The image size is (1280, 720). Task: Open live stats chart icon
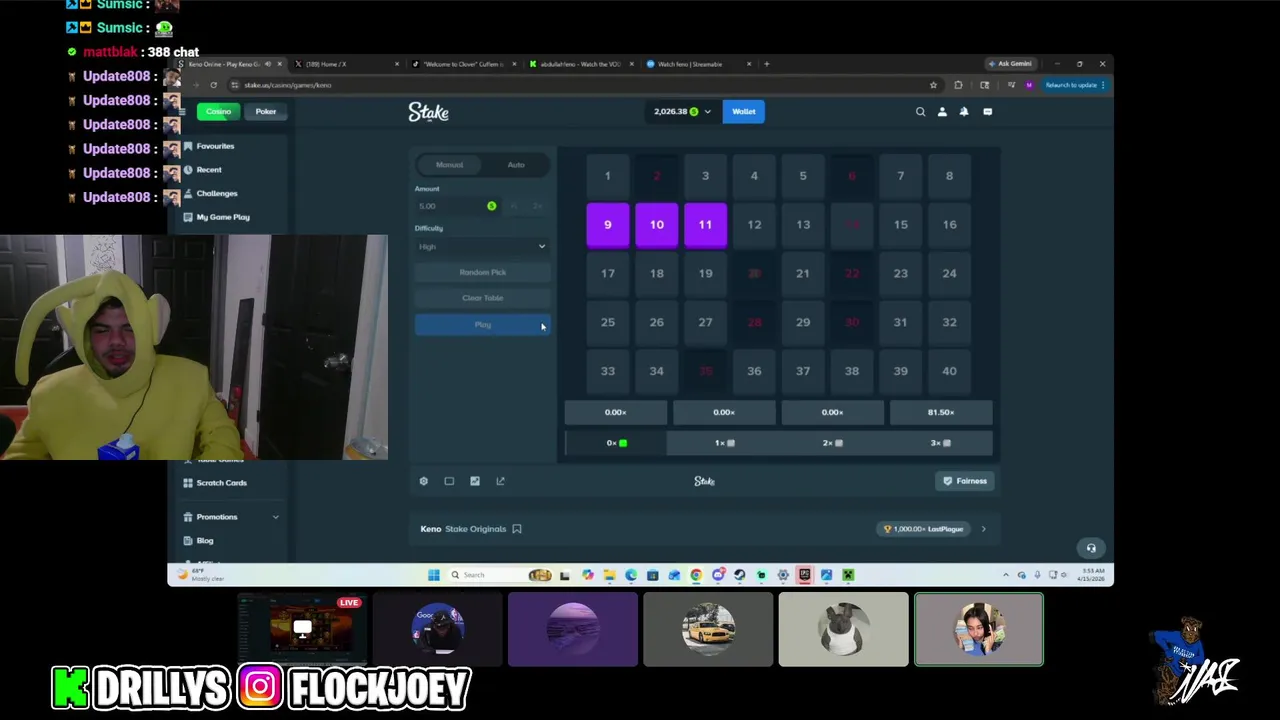click(x=475, y=481)
